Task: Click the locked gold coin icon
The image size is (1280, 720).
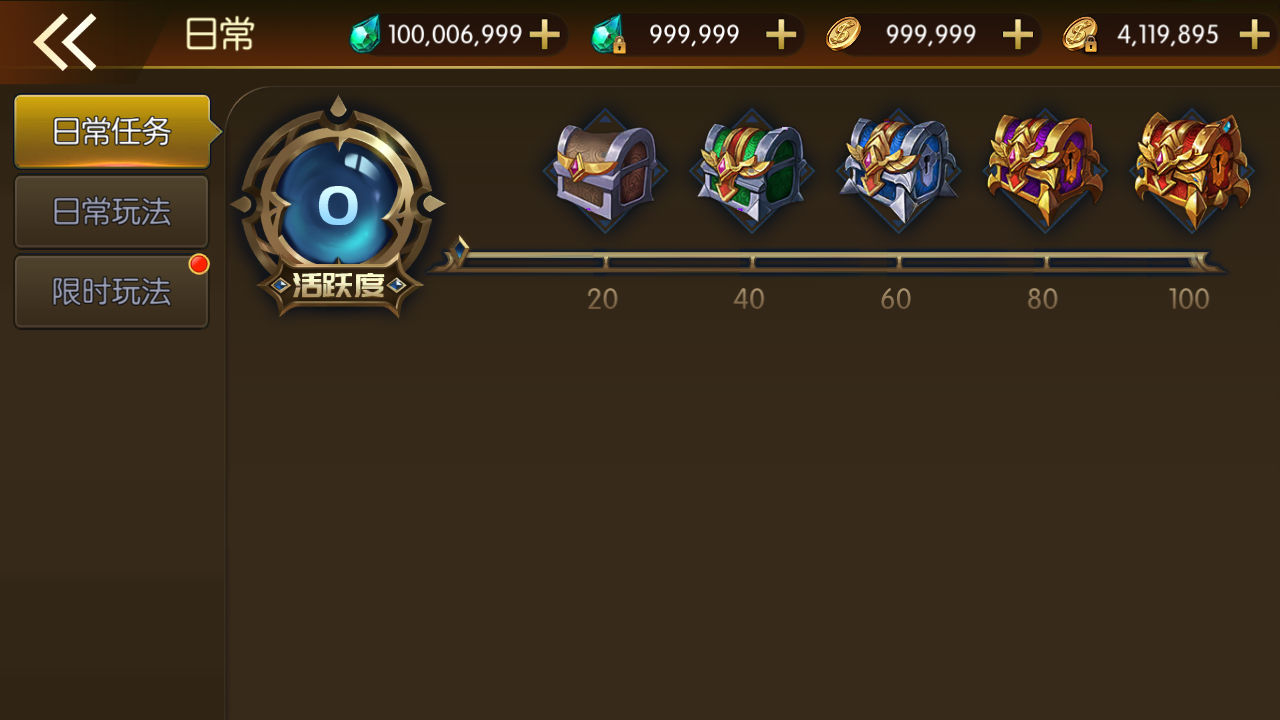Action: click(x=1081, y=35)
